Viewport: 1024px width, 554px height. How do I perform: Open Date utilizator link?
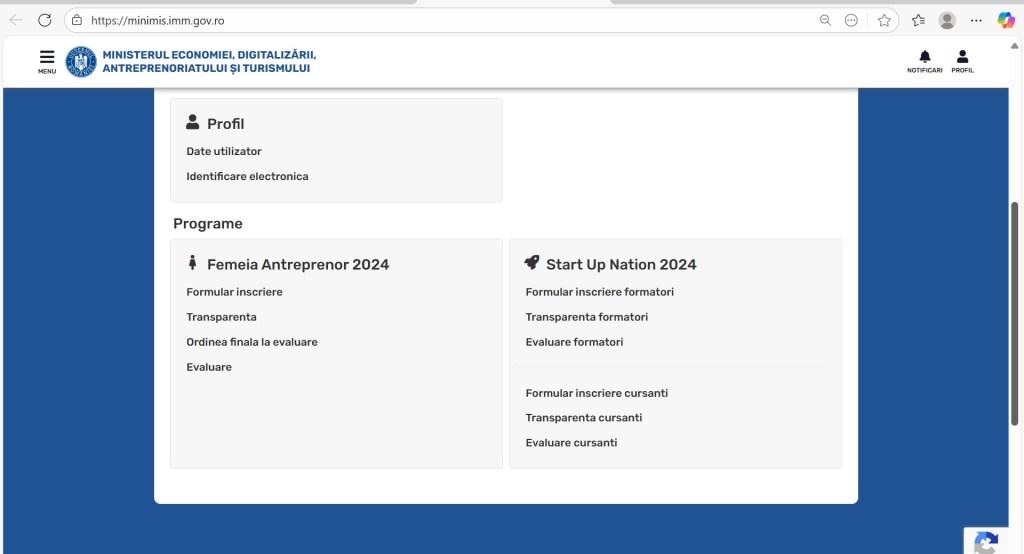point(224,152)
